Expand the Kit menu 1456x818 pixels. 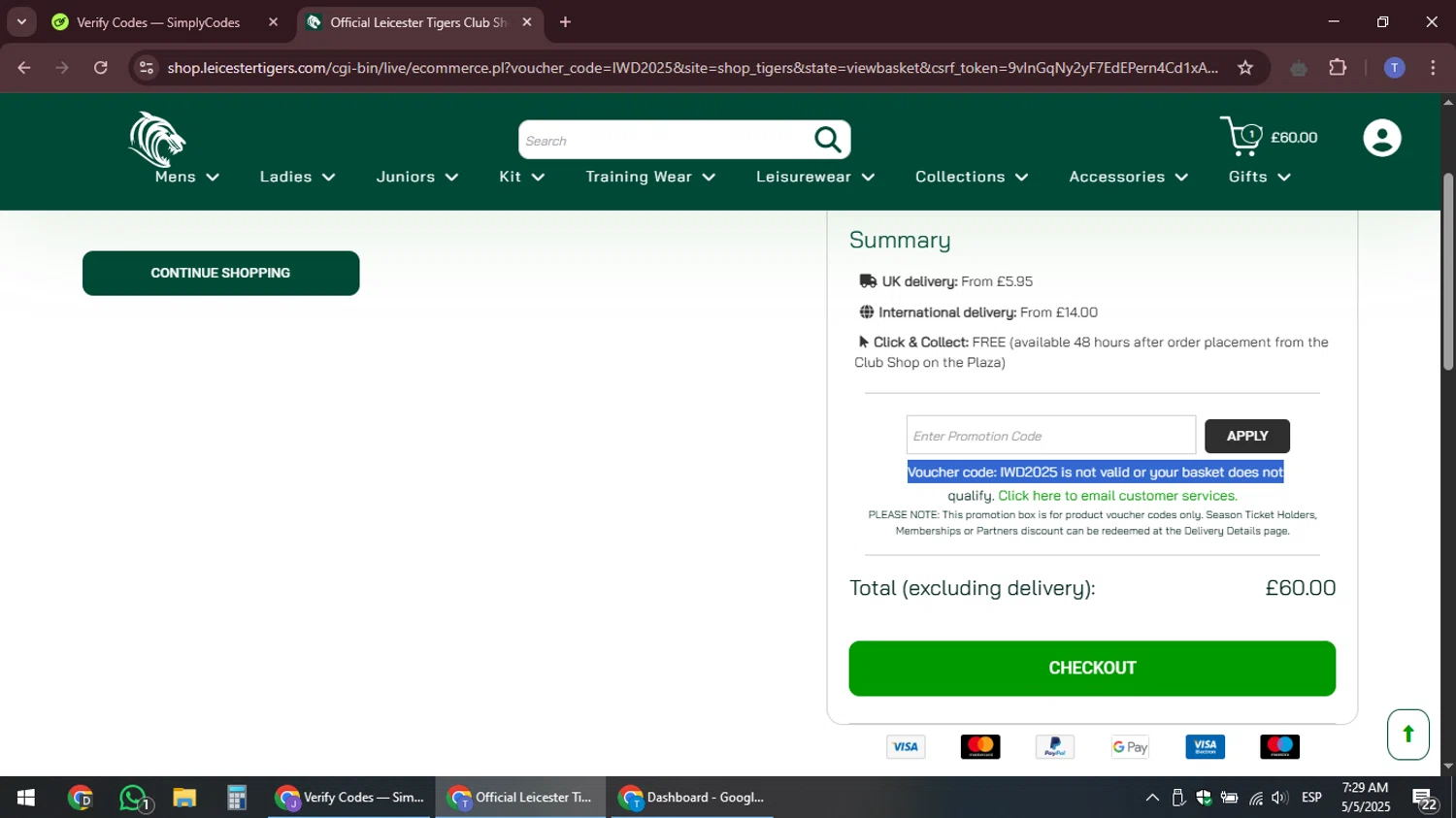522,177
